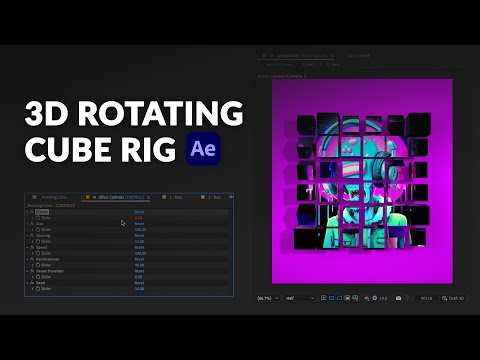
Task: Disable the Size effect fx switch
Action: pos(32,224)
